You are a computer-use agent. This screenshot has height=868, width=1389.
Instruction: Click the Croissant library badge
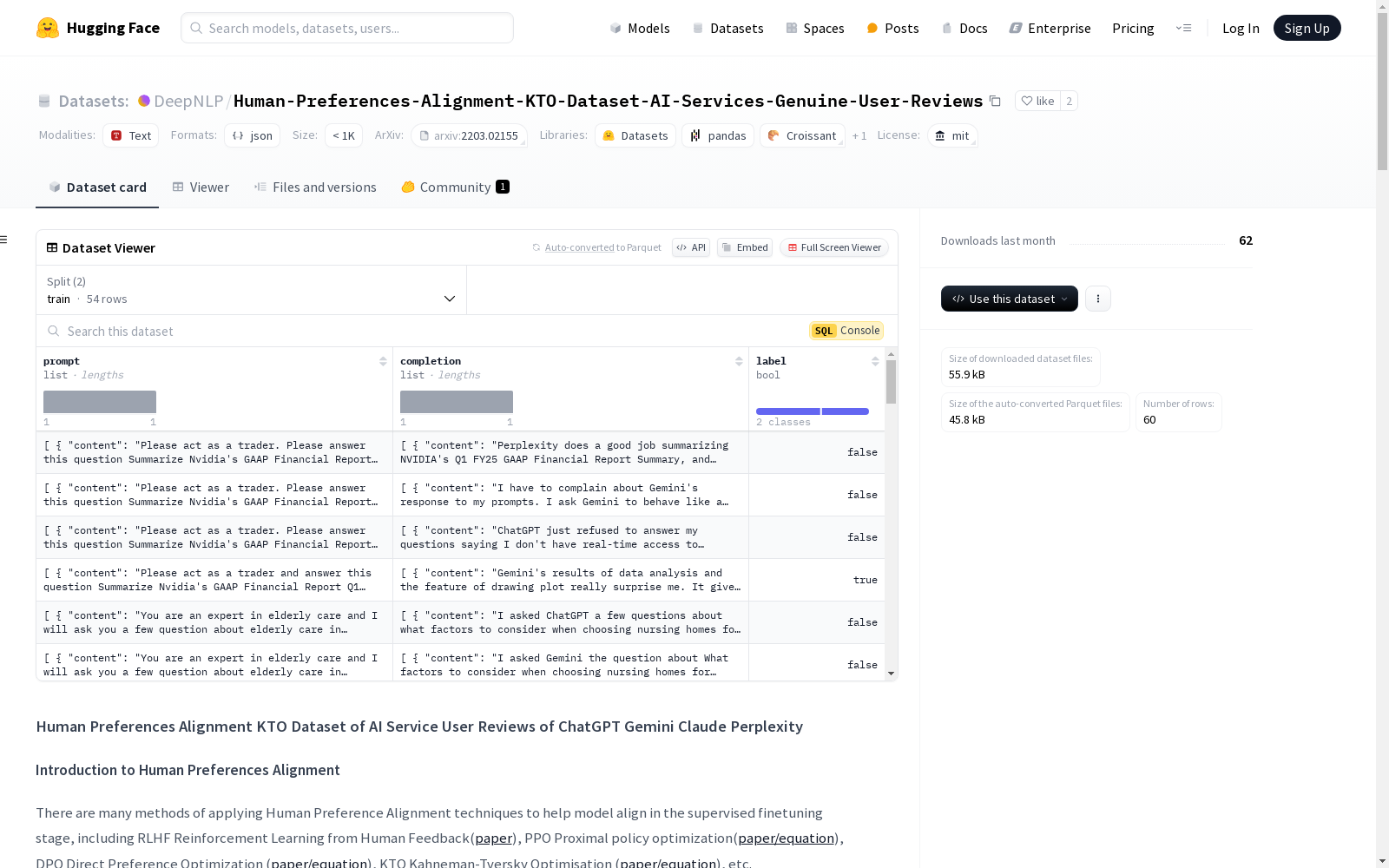[x=801, y=135]
